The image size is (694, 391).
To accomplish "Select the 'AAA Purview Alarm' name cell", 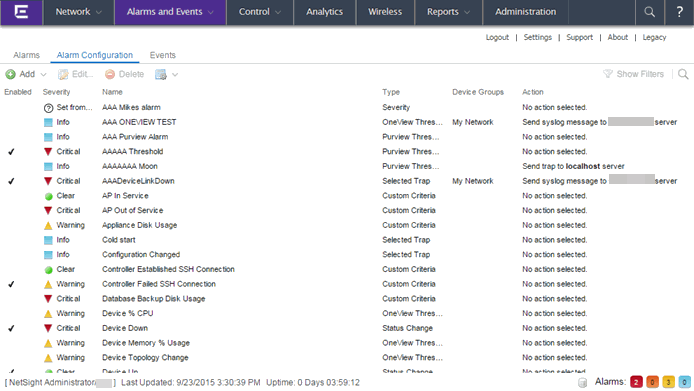I will 135,137.
